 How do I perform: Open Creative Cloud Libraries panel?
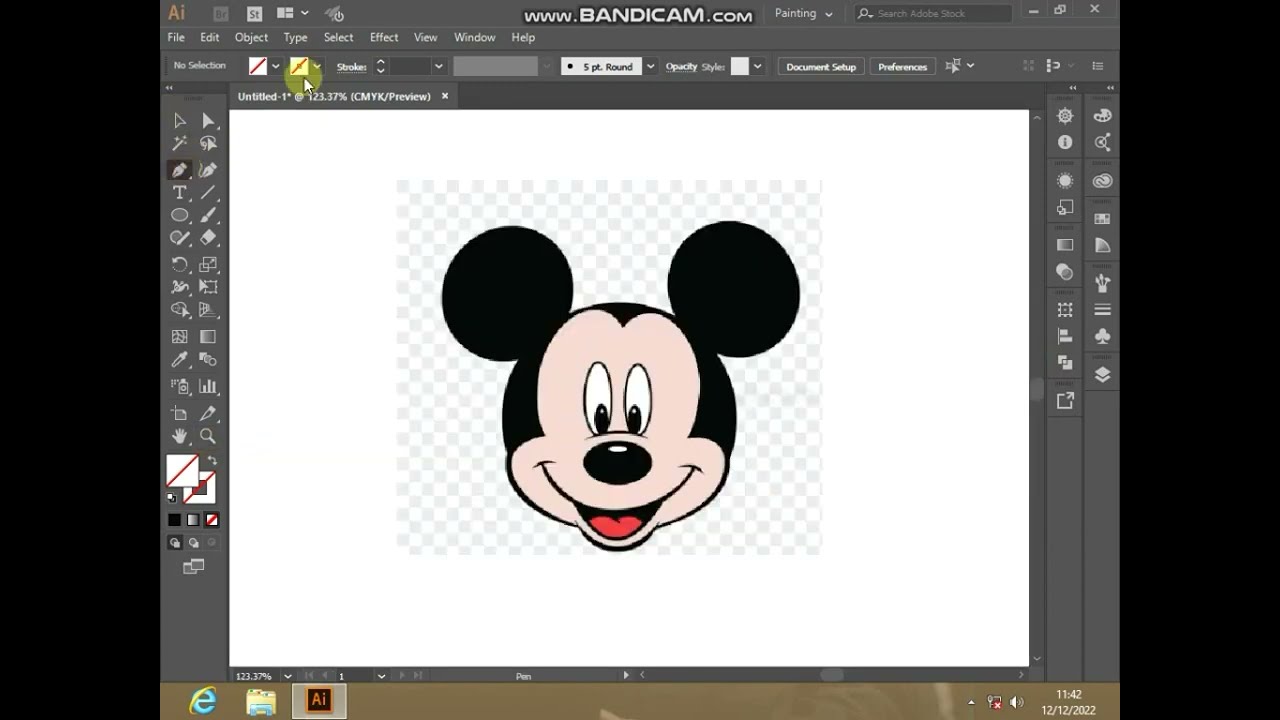pyautogui.click(x=1102, y=181)
